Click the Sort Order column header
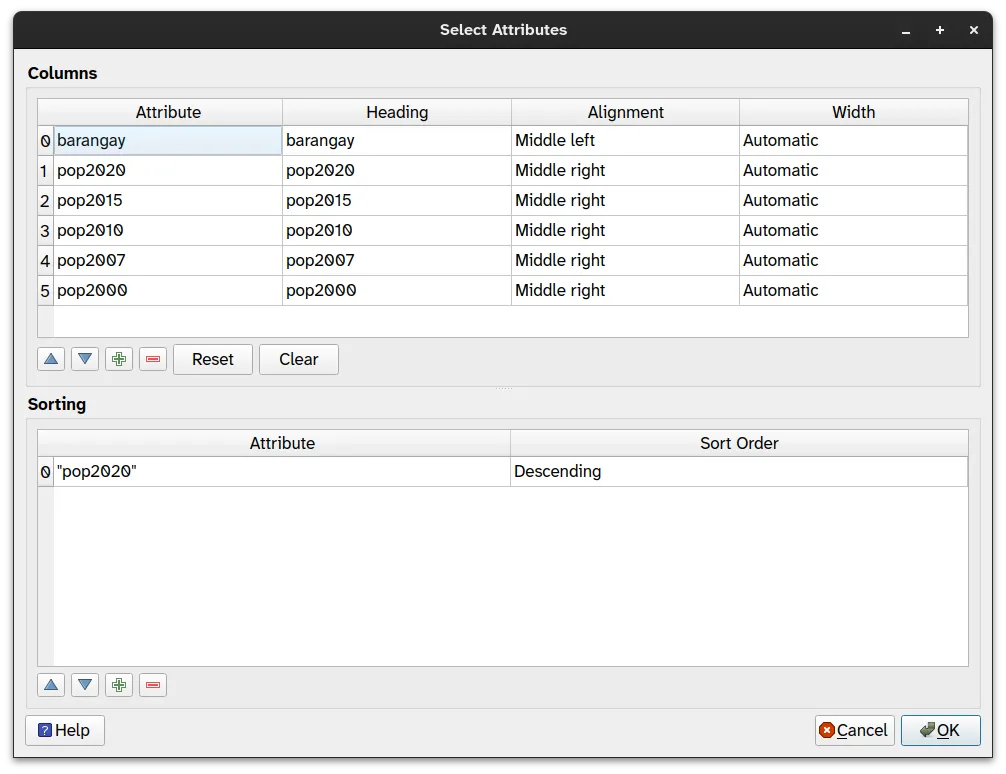This screenshot has height=774, width=1006. [x=738, y=443]
